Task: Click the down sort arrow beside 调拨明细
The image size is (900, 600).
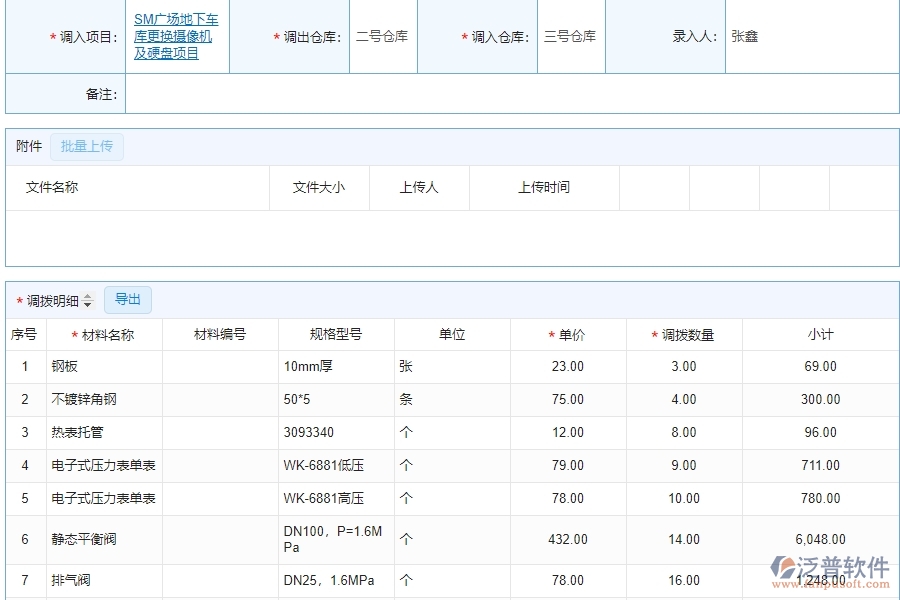Action: click(x=88, y=302)
